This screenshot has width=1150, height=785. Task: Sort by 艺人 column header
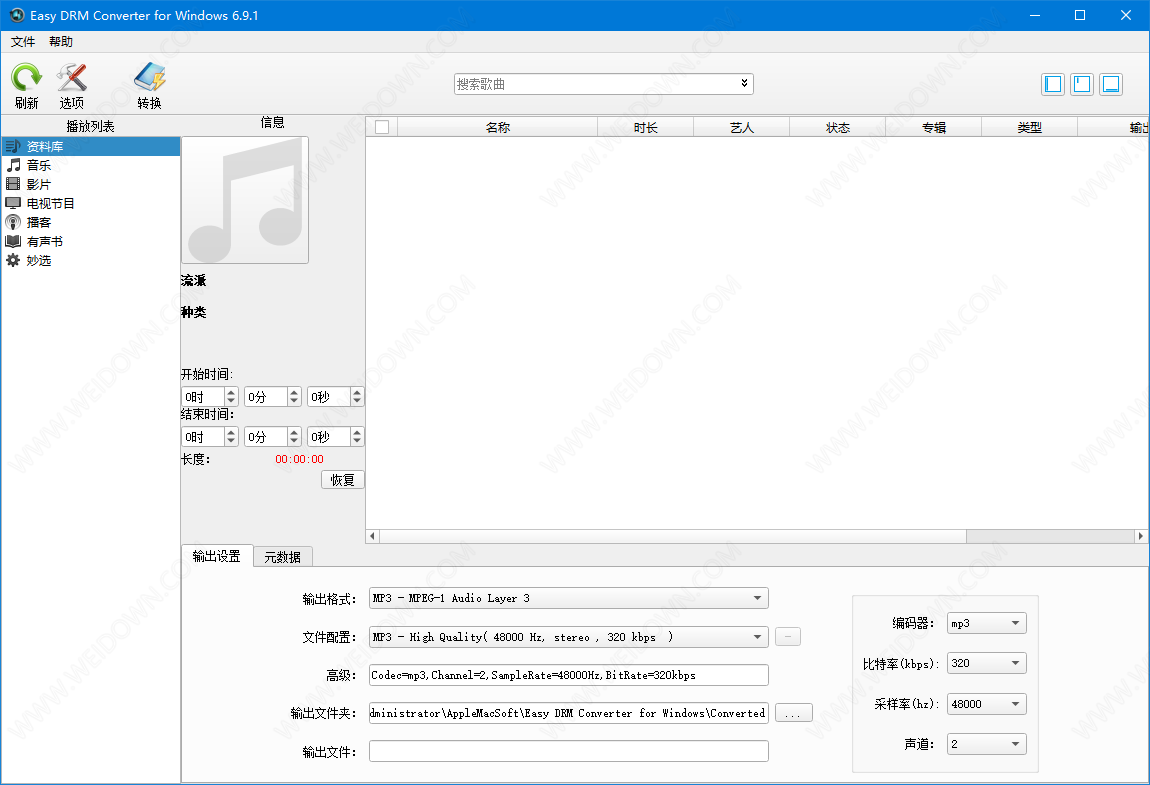point(741,127)
